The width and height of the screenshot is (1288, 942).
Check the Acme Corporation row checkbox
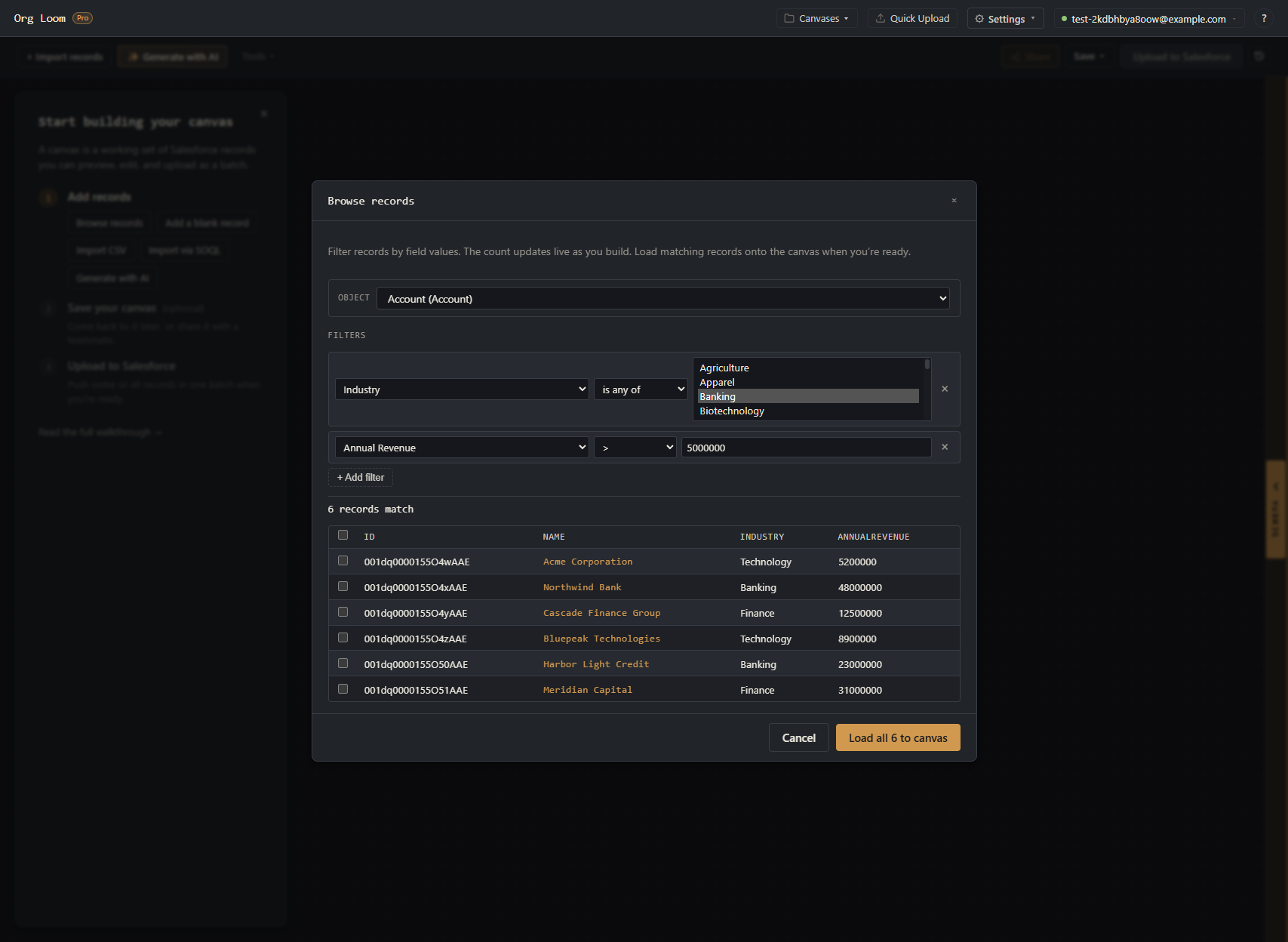click(343, 561)
